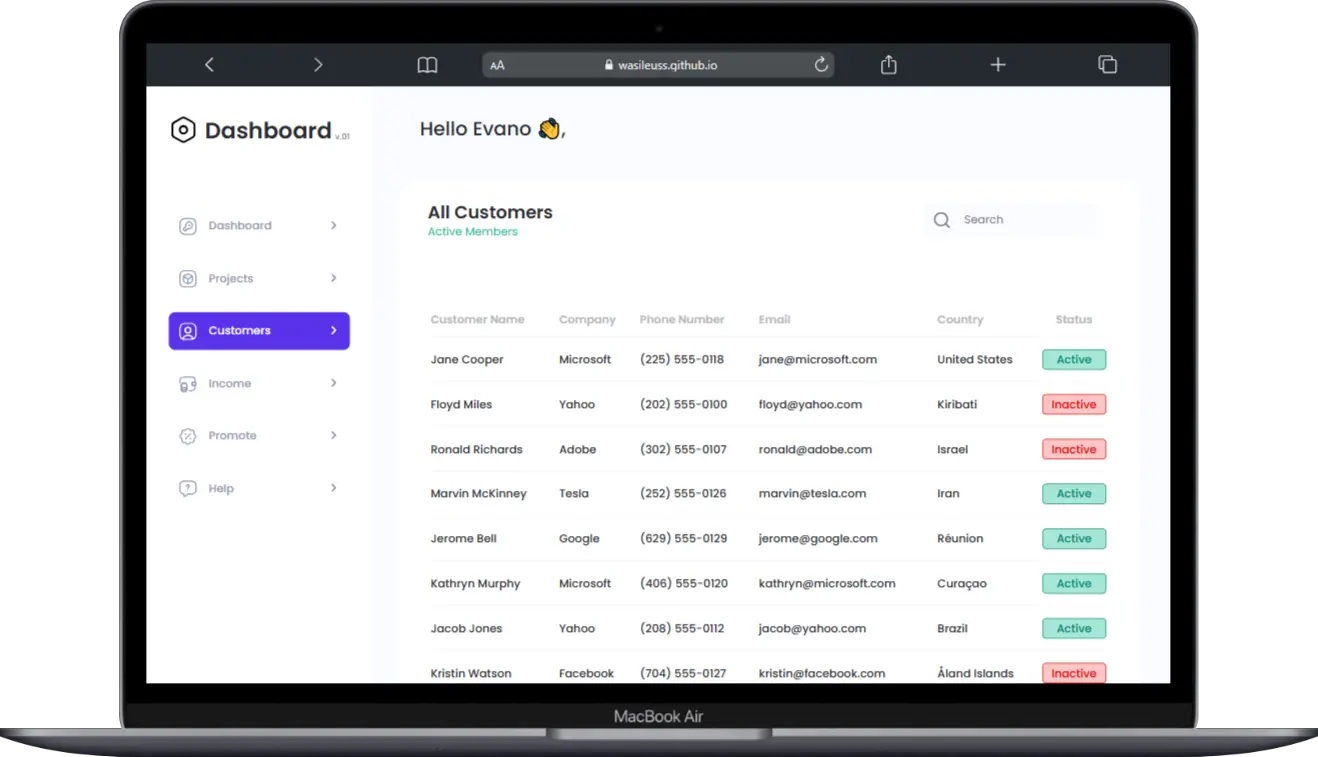
Task: Go back with Safari back arrow
Action: click(x=209, y=65)
